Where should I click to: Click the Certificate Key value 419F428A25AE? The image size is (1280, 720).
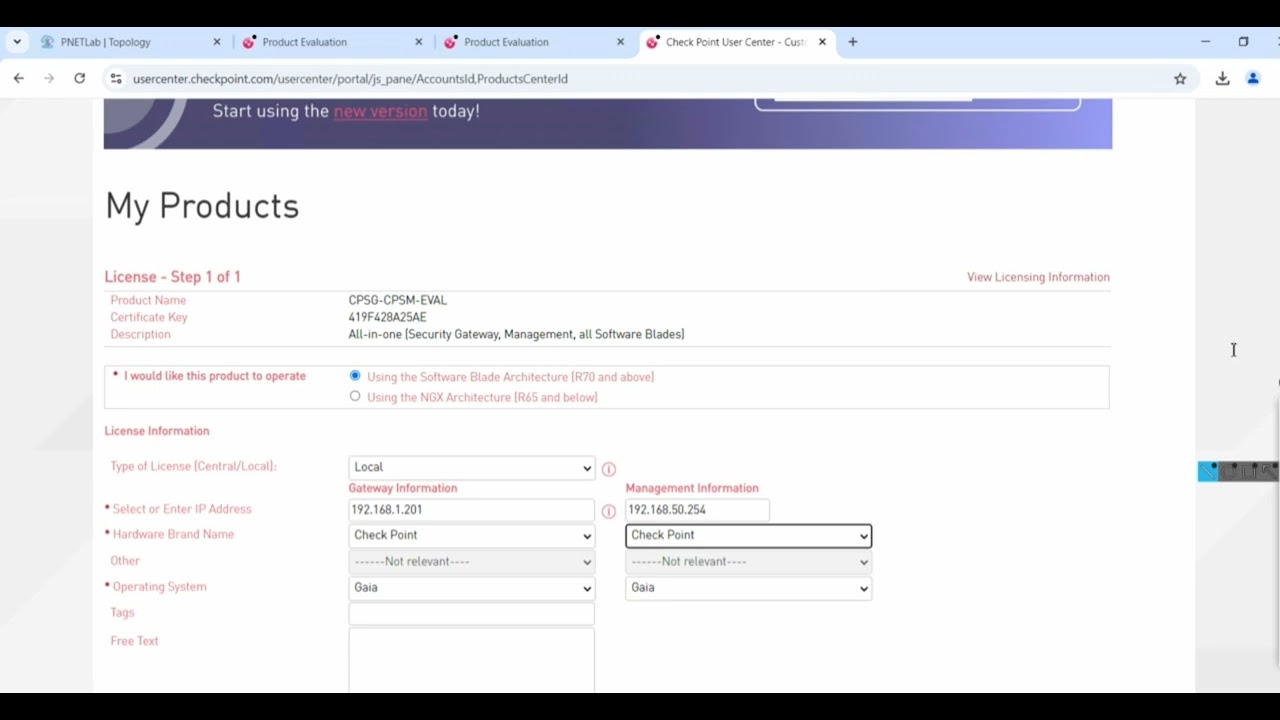(x=387, y=317)
